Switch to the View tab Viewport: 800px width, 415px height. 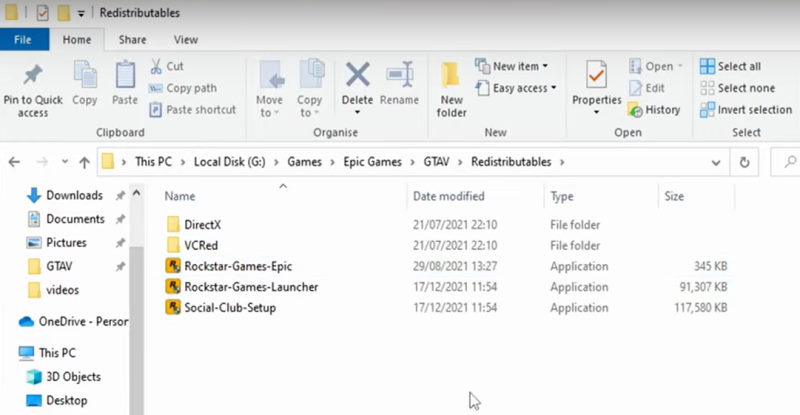click(186, 39)
